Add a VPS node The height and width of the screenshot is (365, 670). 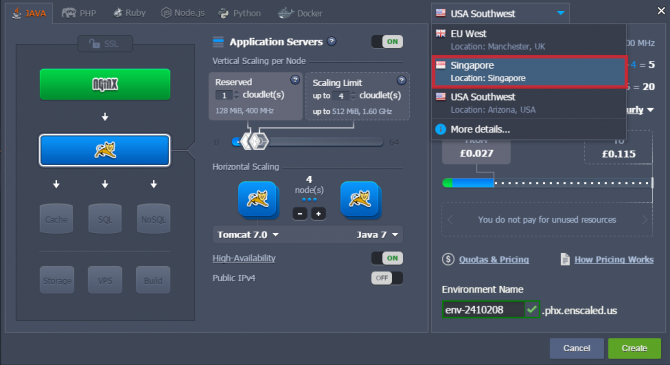tap(105, 280)
